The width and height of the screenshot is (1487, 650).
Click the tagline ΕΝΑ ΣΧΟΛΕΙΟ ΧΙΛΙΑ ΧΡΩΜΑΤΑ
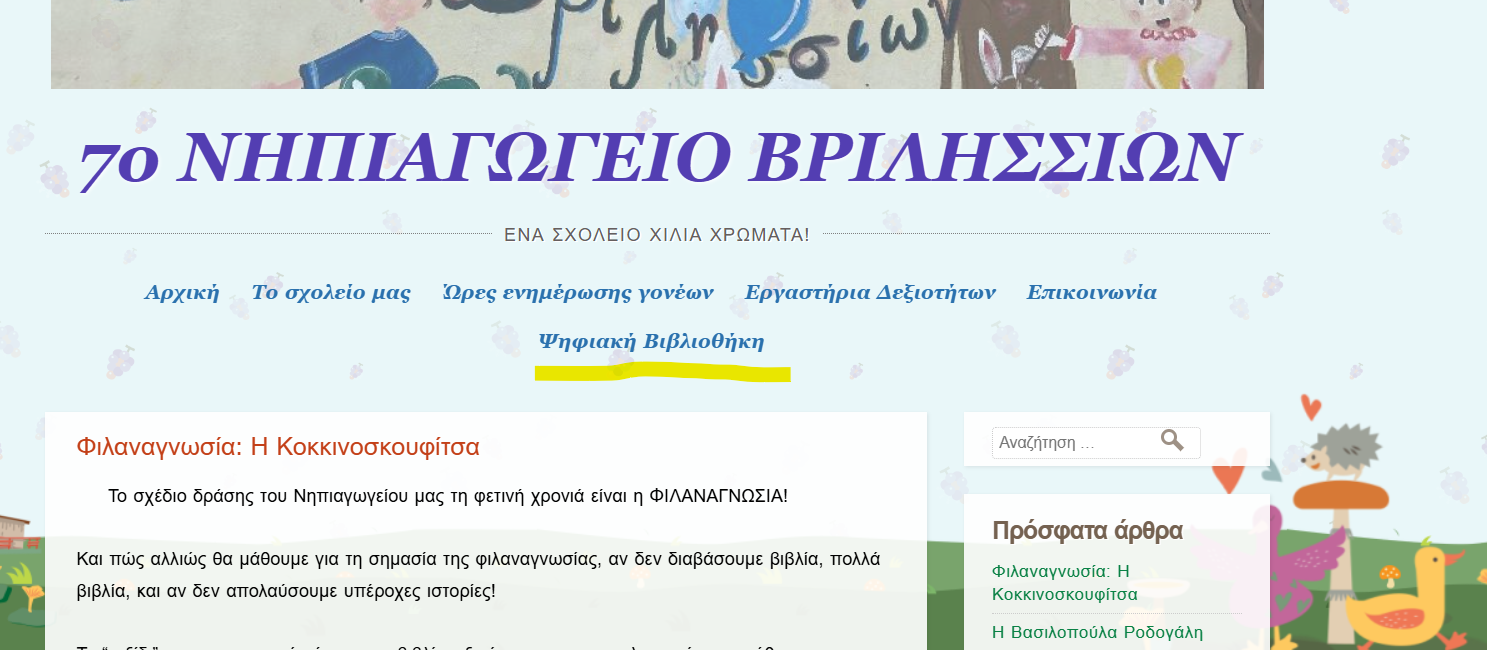pos(656,235)
